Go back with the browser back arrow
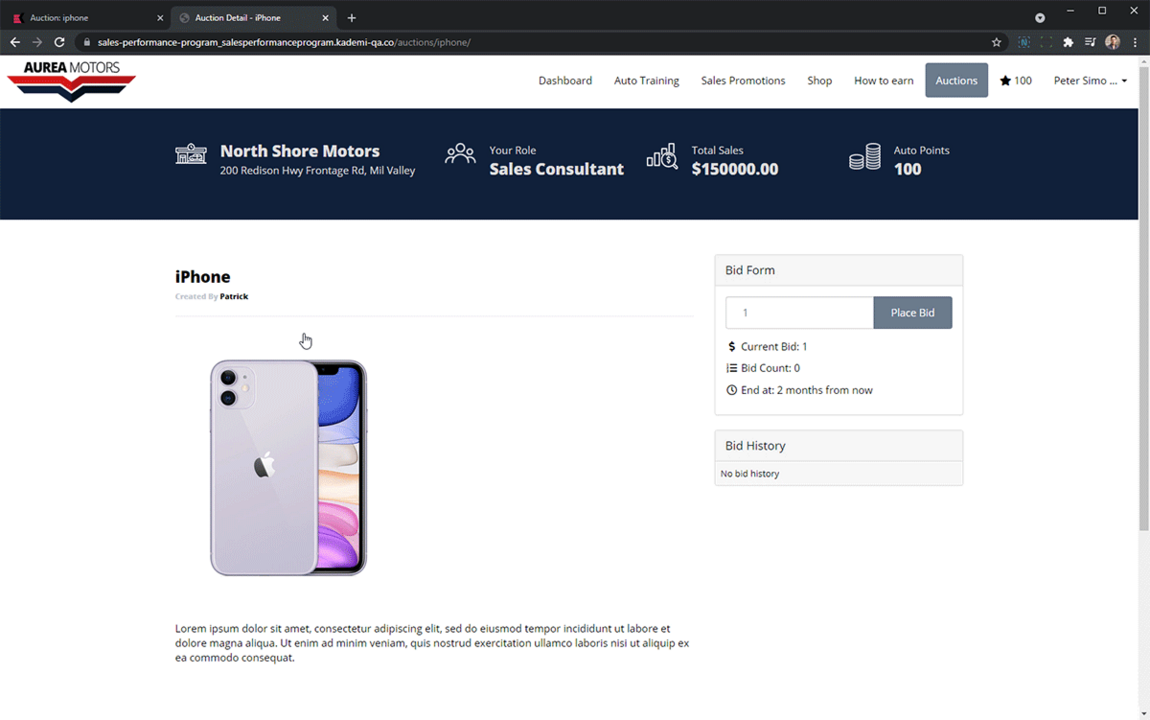The width and height of the screenshot is (1150, 720). [15, 43]
